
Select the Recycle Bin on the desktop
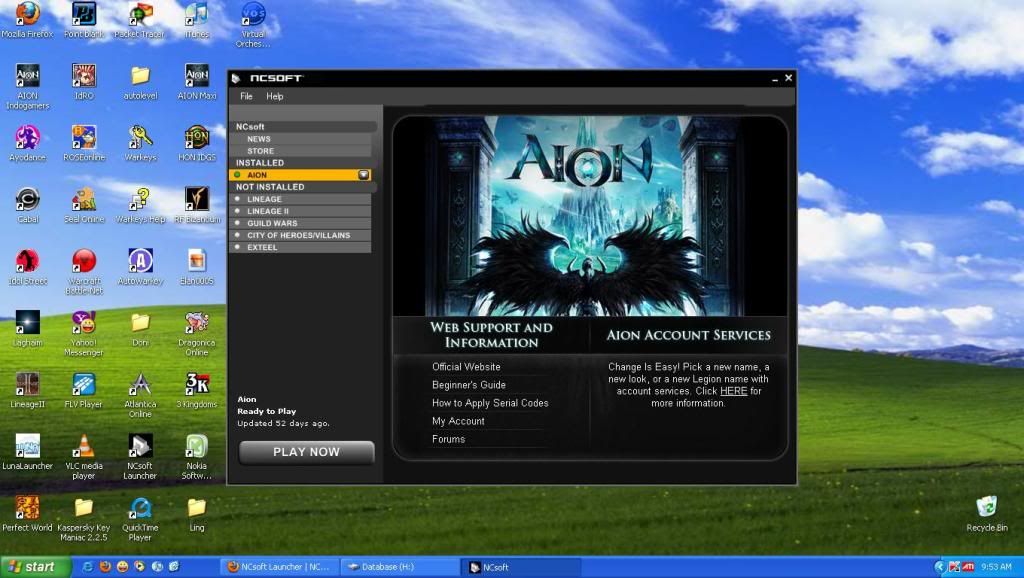pos(987,513)
